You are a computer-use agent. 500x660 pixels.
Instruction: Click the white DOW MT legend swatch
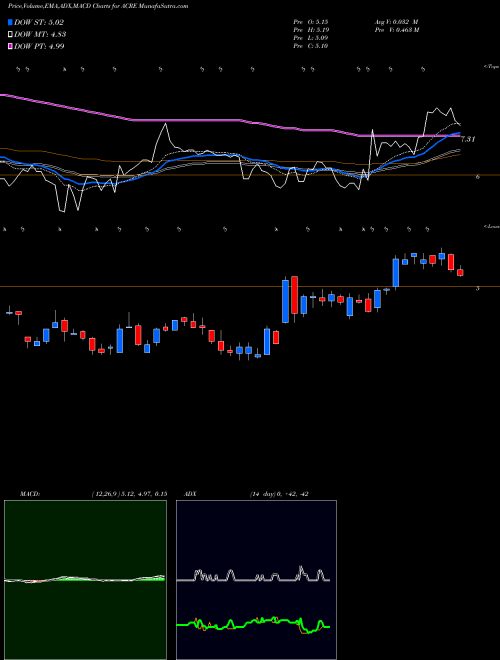(x=10, y=35)
